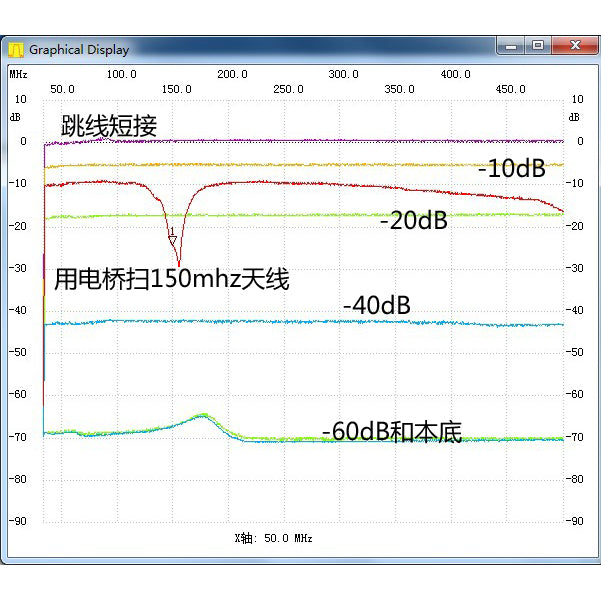Click the -40dB trace annotation
Image resolution: width=601 pixels, height=601 pixels.
coord(377,305)
